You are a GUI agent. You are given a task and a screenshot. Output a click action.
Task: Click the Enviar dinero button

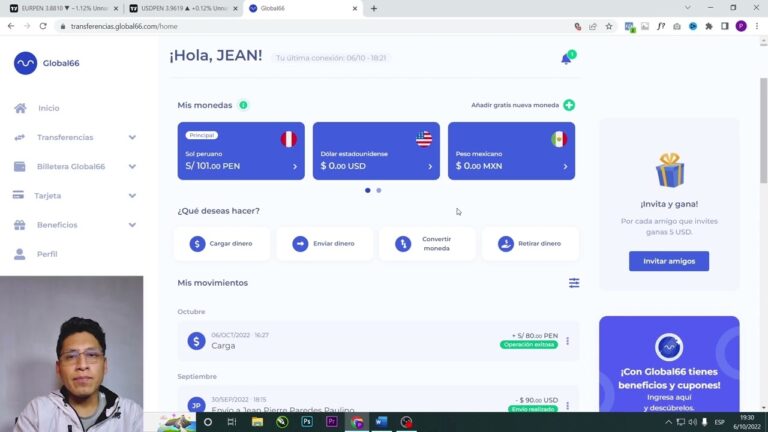click(x=324, y=243)
